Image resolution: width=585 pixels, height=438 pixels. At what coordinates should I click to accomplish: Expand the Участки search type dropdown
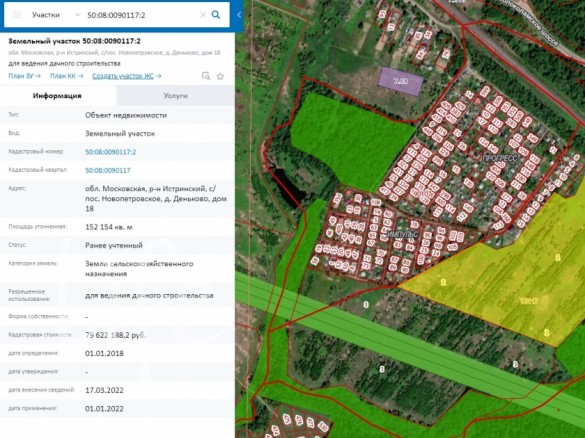[x=56, y=15]
